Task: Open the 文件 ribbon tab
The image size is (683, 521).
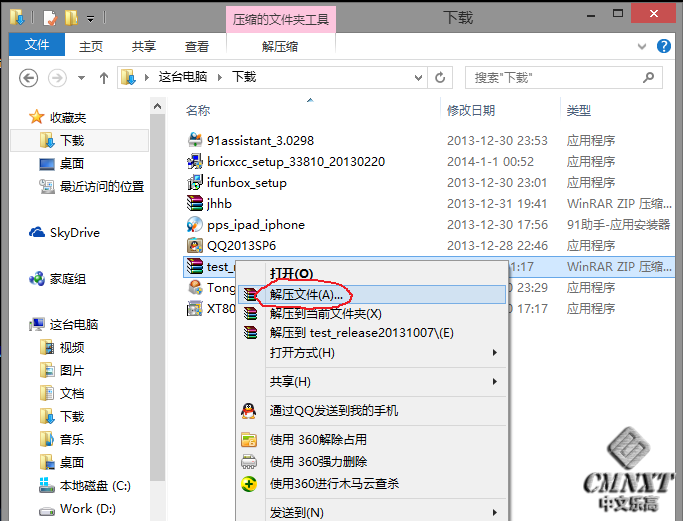Action: [x=37, y=44]
